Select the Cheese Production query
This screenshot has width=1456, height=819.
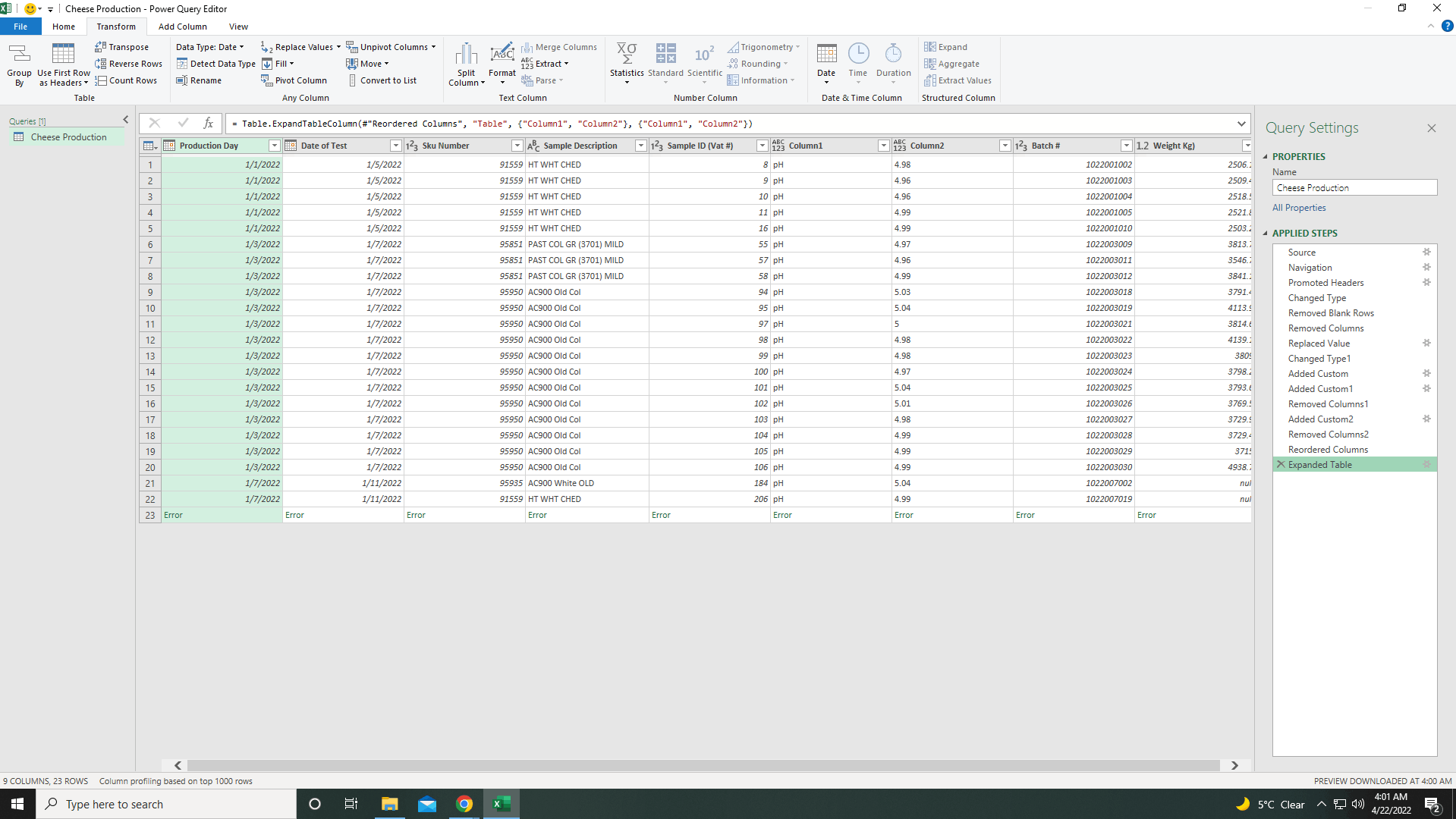pyautogui.click(x=68, y=137)
